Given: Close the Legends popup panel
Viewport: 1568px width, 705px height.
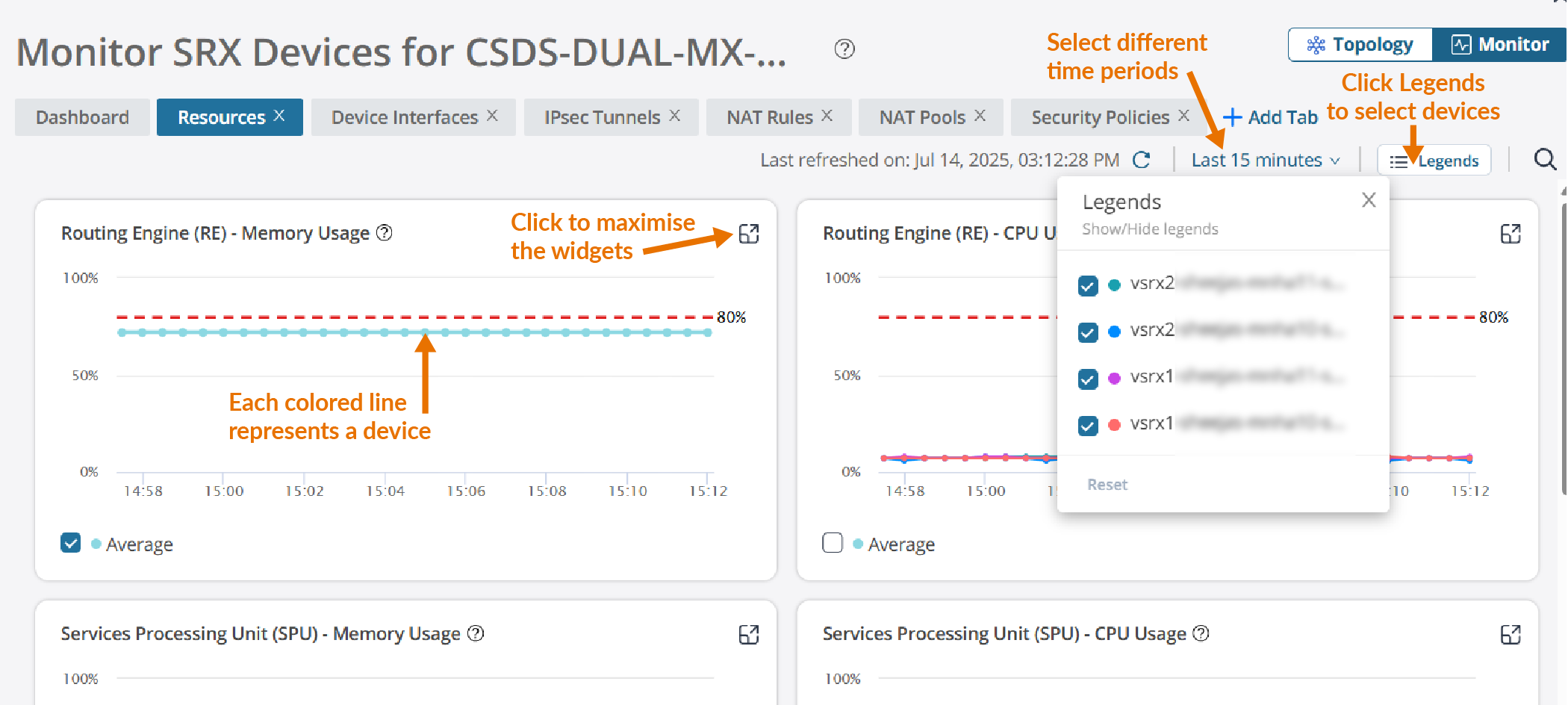Looking at the screenshot, I should tap(1368, 200).
